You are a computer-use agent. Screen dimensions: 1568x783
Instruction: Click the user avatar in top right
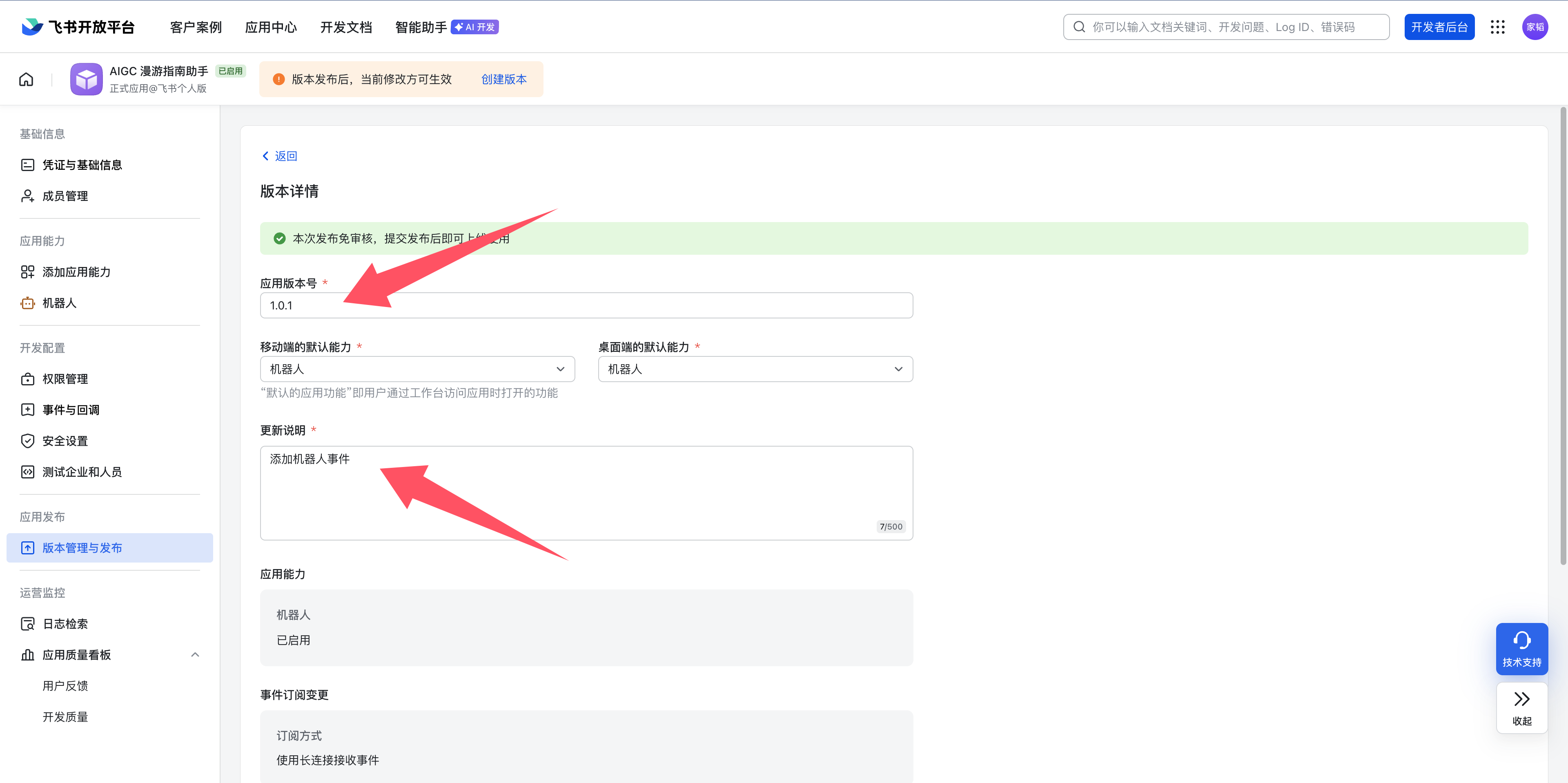1535,27
